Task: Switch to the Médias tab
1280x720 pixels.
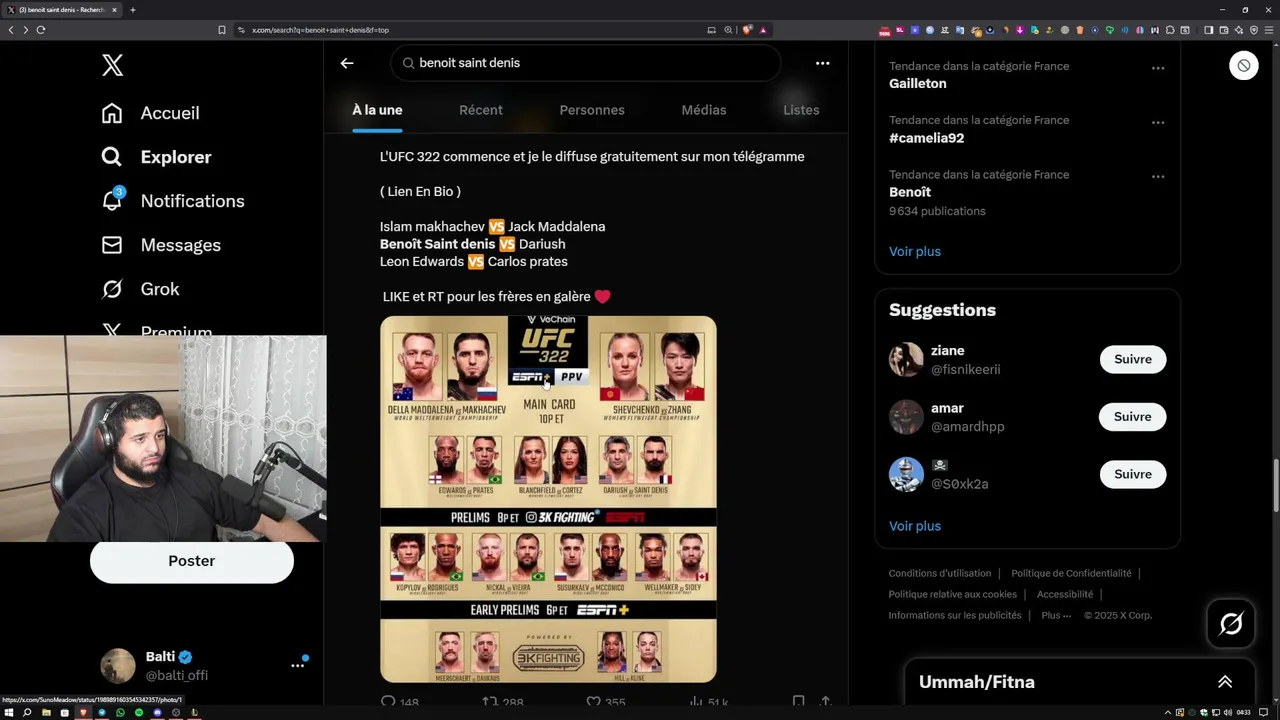Action: [704, 110]
